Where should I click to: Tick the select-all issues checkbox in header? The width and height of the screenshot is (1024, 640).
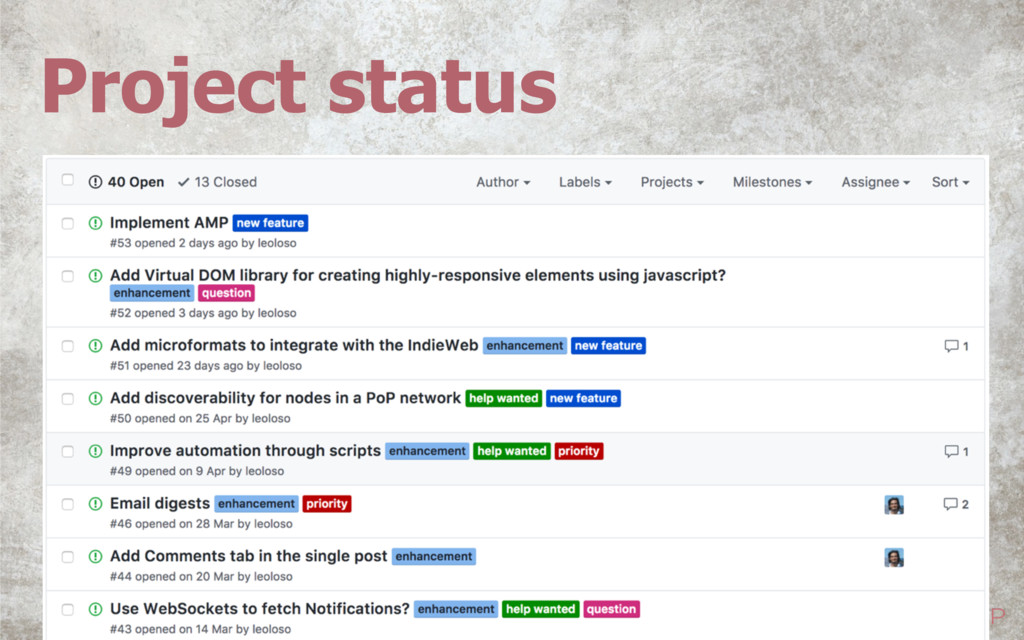(x=67, y=180)
